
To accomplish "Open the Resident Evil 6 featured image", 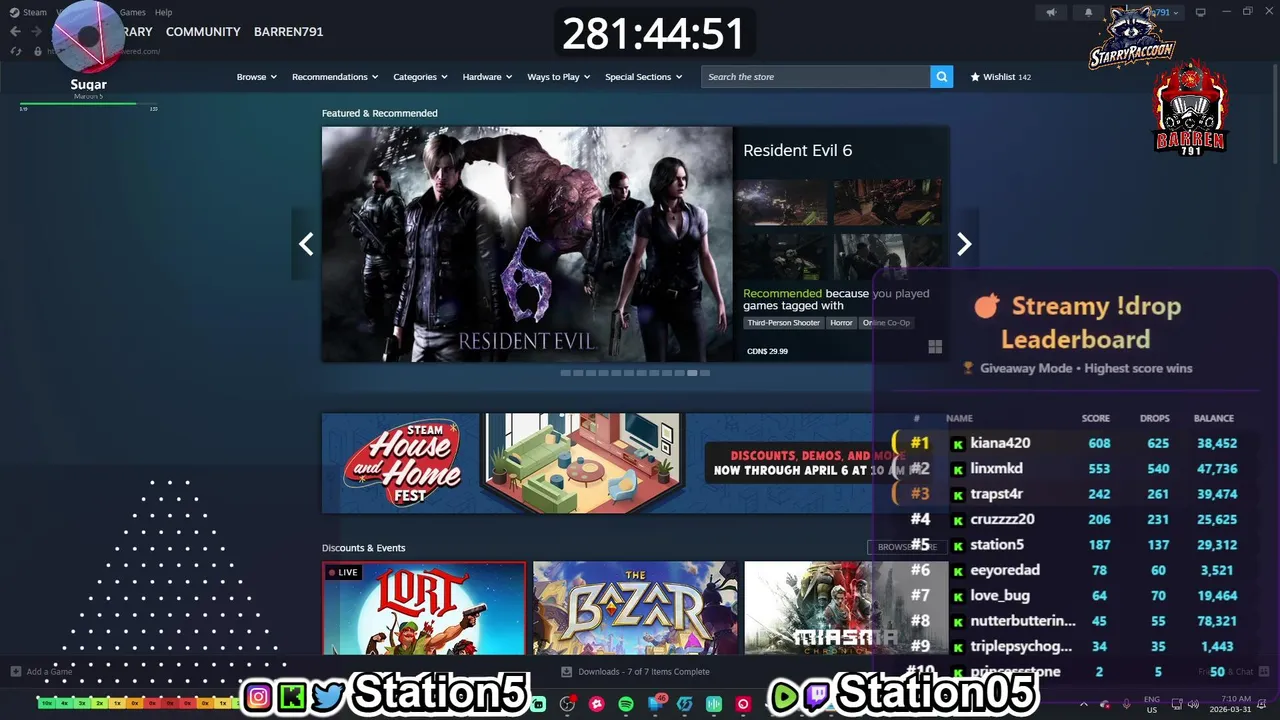I will pos(527,244).
